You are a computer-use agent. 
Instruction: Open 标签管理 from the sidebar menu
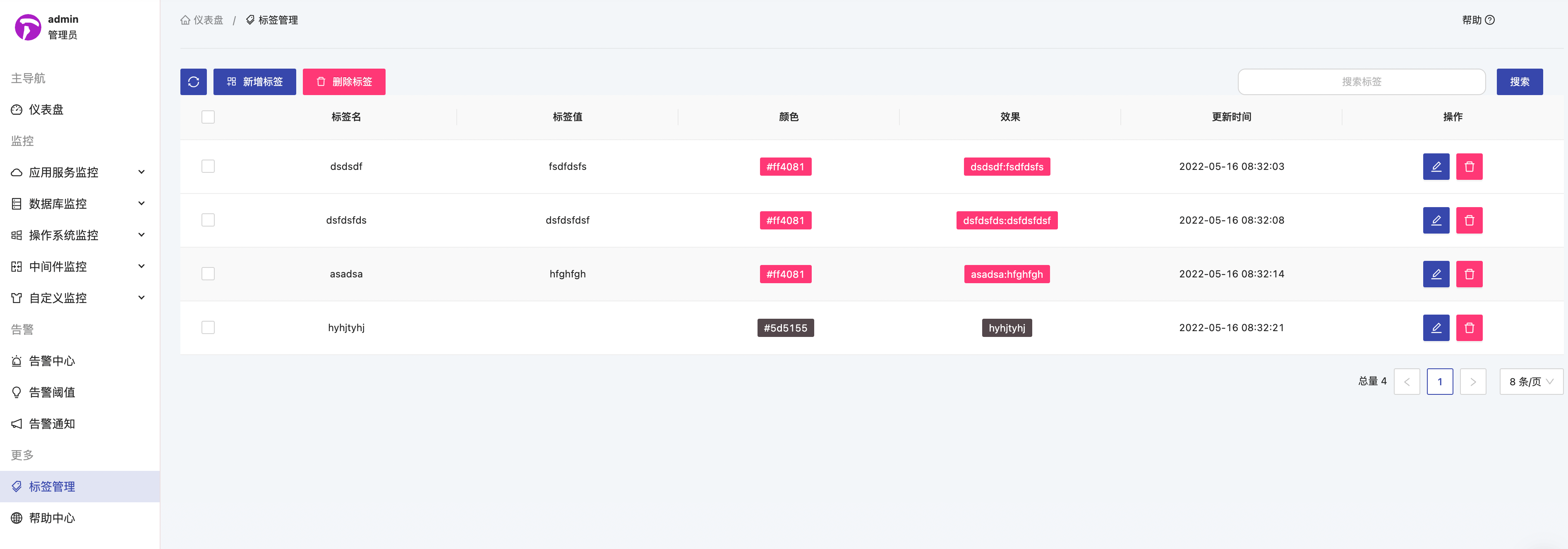(51, 486)
